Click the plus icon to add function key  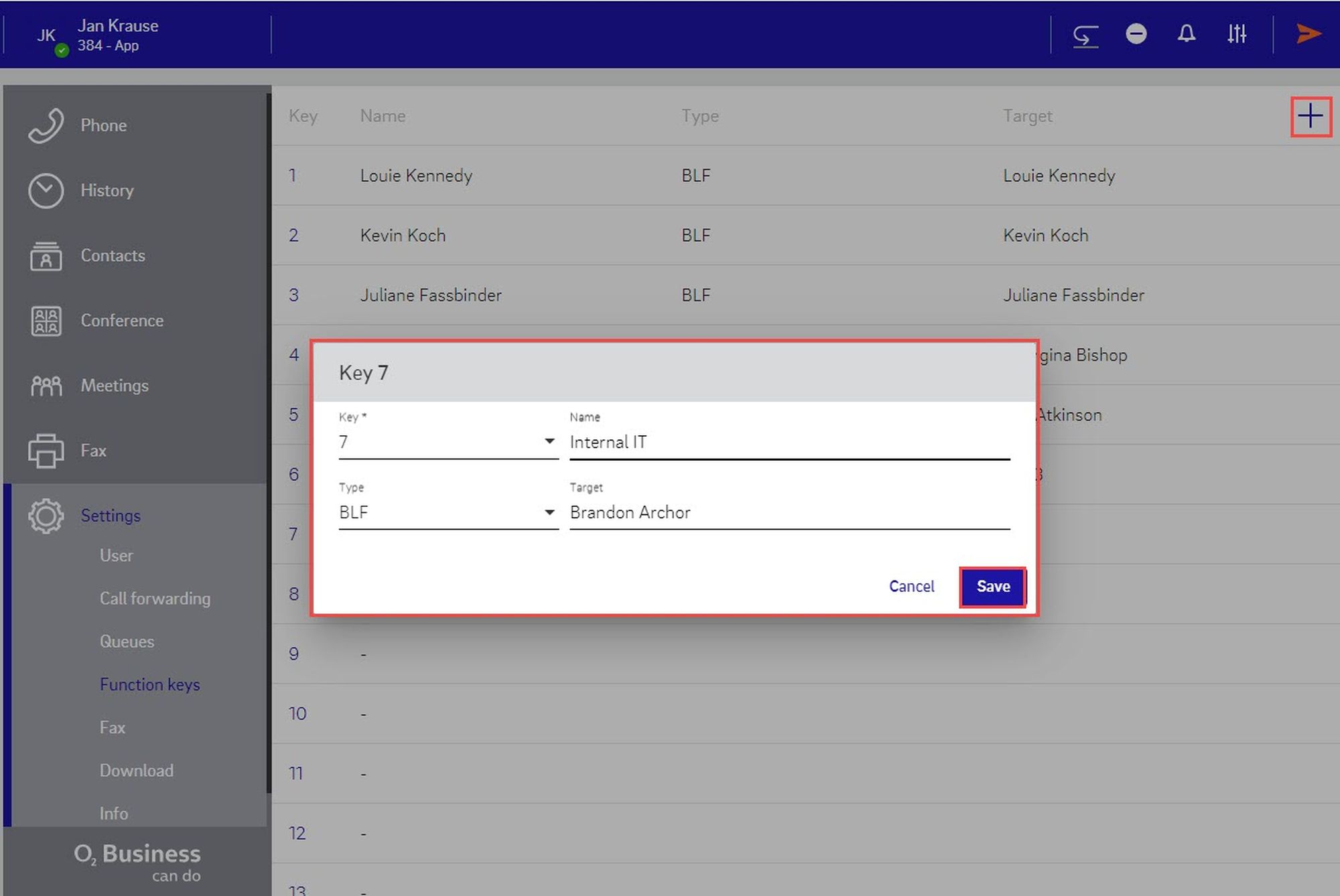(x=1310, y=117)
